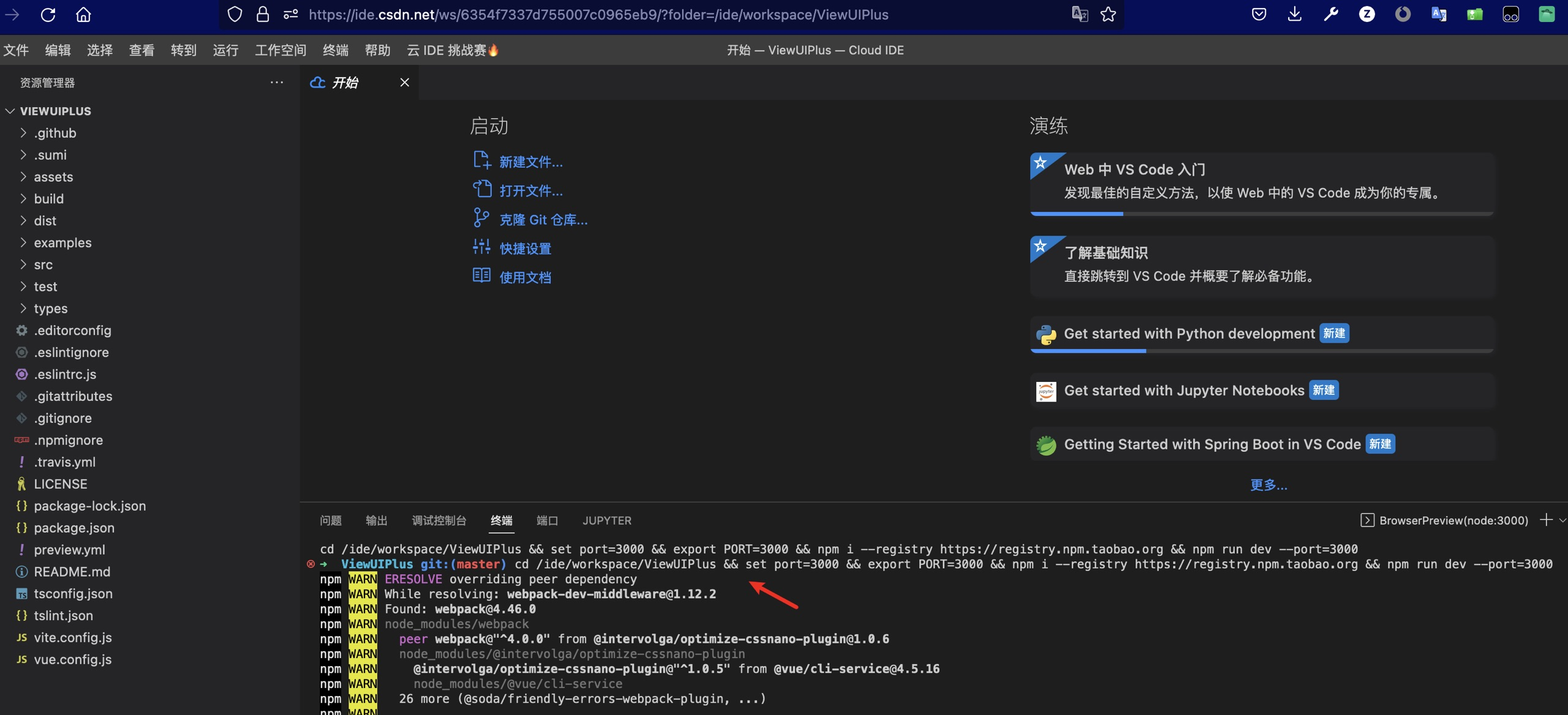Go to the browser home page icon

[x=83, y=14]
